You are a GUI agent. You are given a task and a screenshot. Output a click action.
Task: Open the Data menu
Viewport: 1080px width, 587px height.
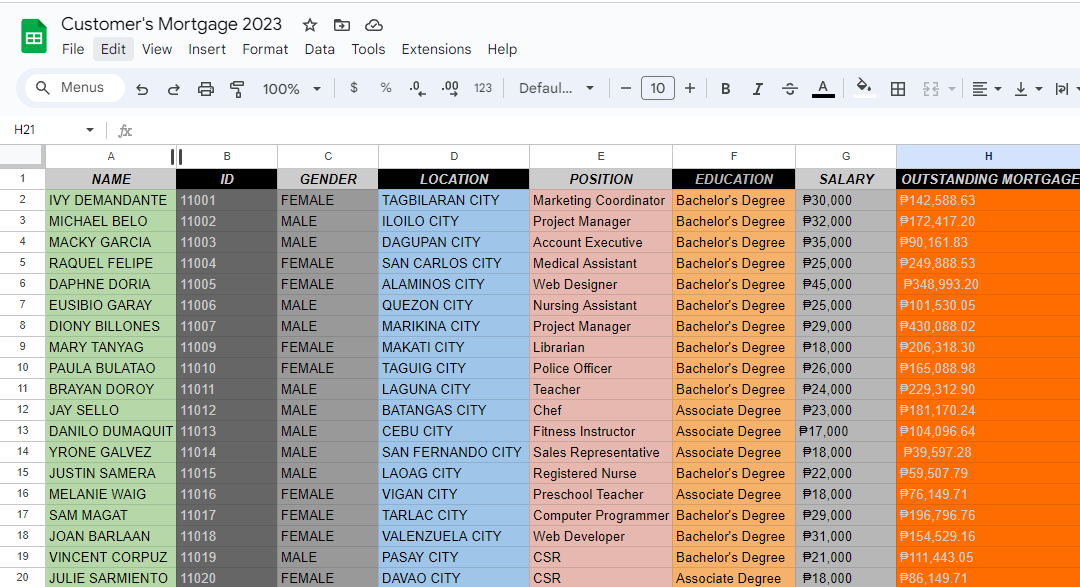[x=320, y=50]
